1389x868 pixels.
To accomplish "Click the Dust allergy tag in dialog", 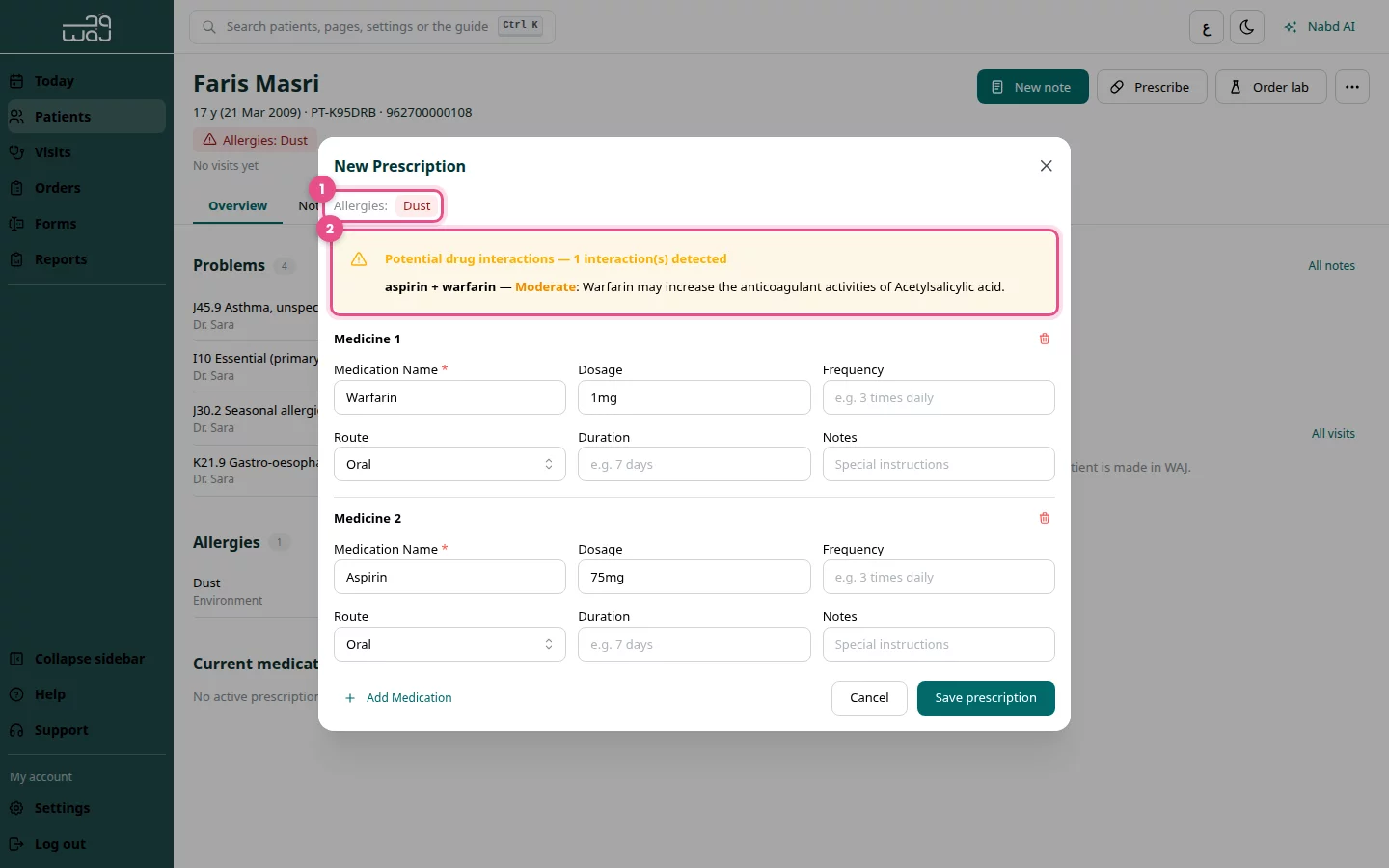I will (417, 206).
